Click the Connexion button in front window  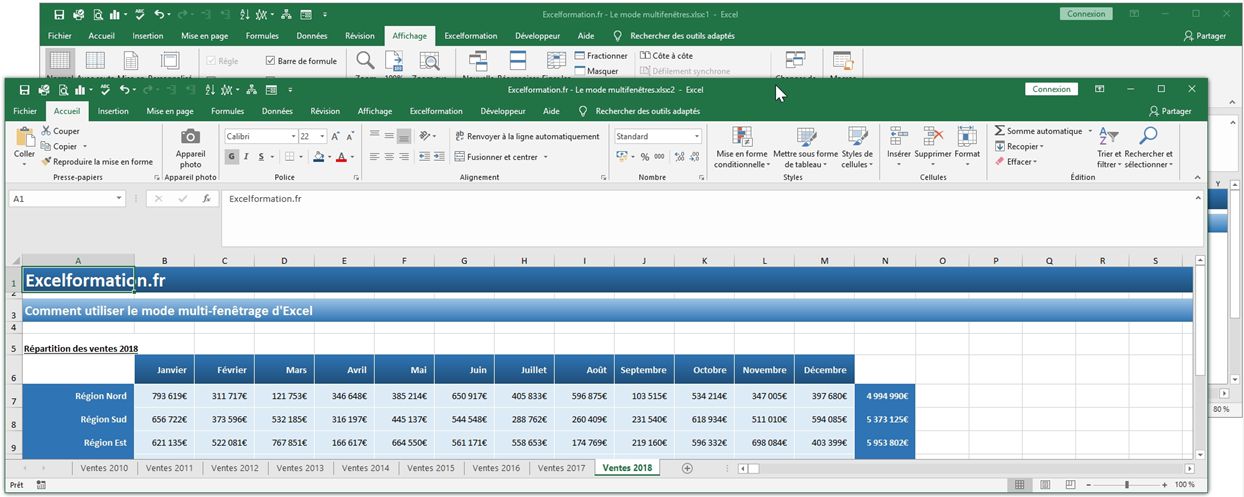click(x=1051, y=89)
